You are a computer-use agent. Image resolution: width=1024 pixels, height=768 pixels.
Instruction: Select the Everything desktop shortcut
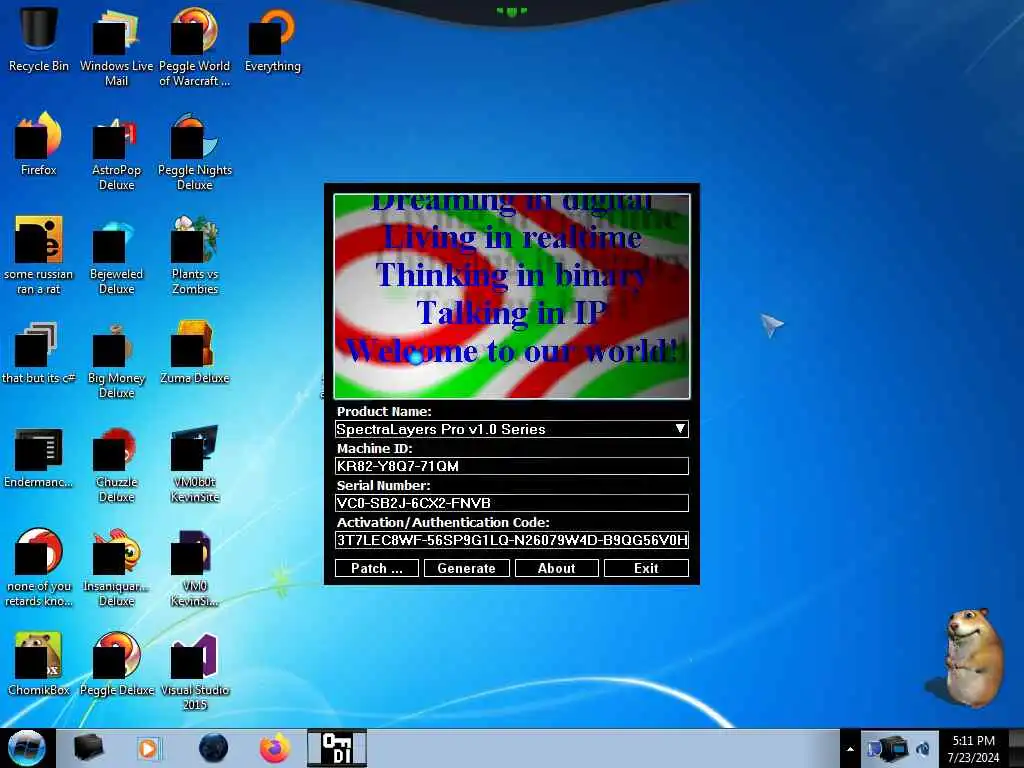[x=272, y=39]
